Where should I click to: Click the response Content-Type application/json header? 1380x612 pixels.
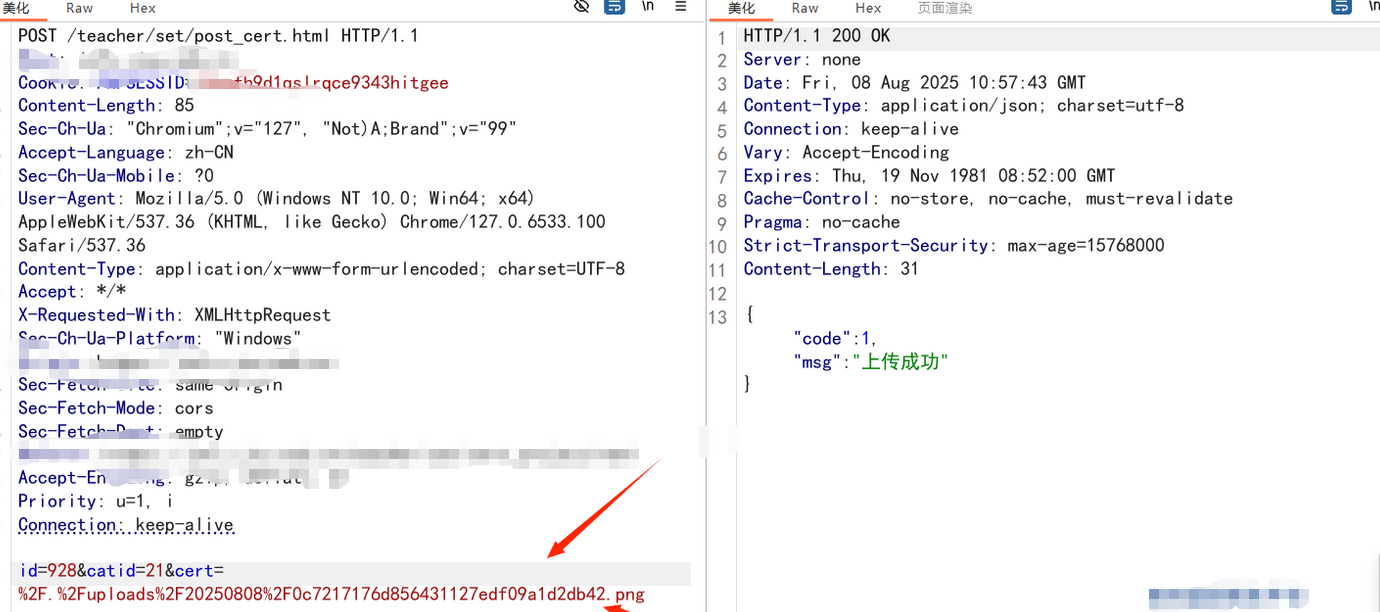tap(964, 106)
